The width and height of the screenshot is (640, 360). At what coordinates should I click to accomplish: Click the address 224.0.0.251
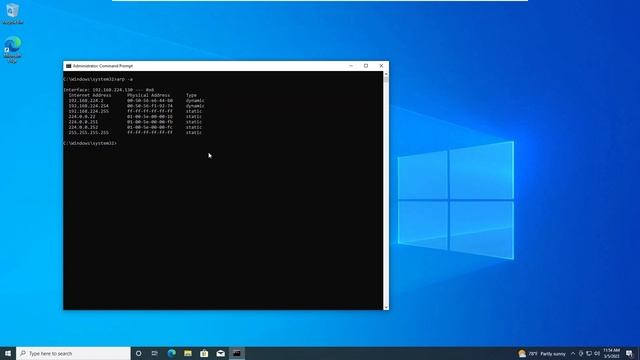83,122
